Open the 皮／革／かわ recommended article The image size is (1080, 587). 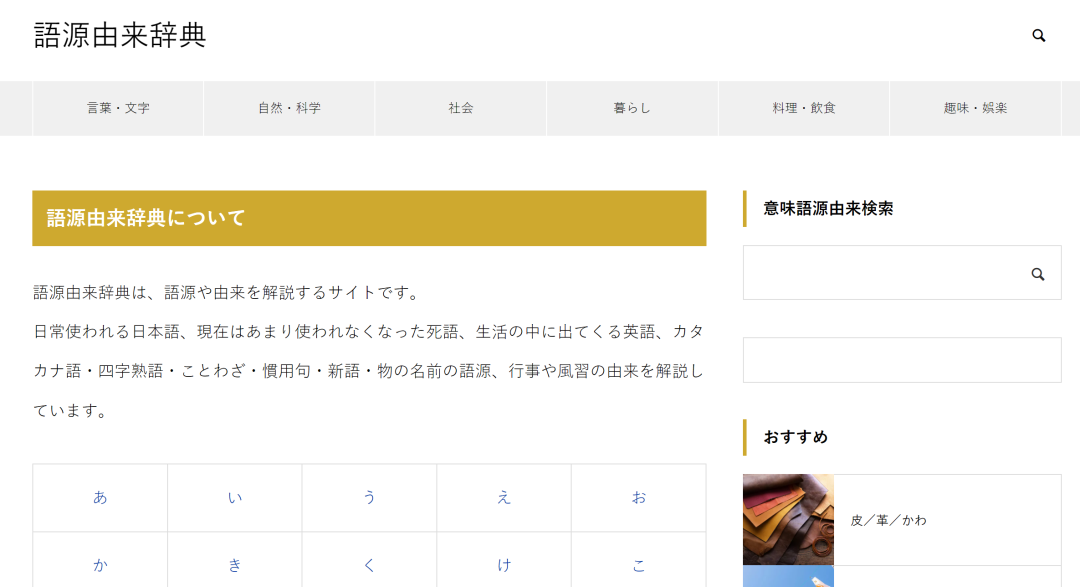[x=889, y=520]
